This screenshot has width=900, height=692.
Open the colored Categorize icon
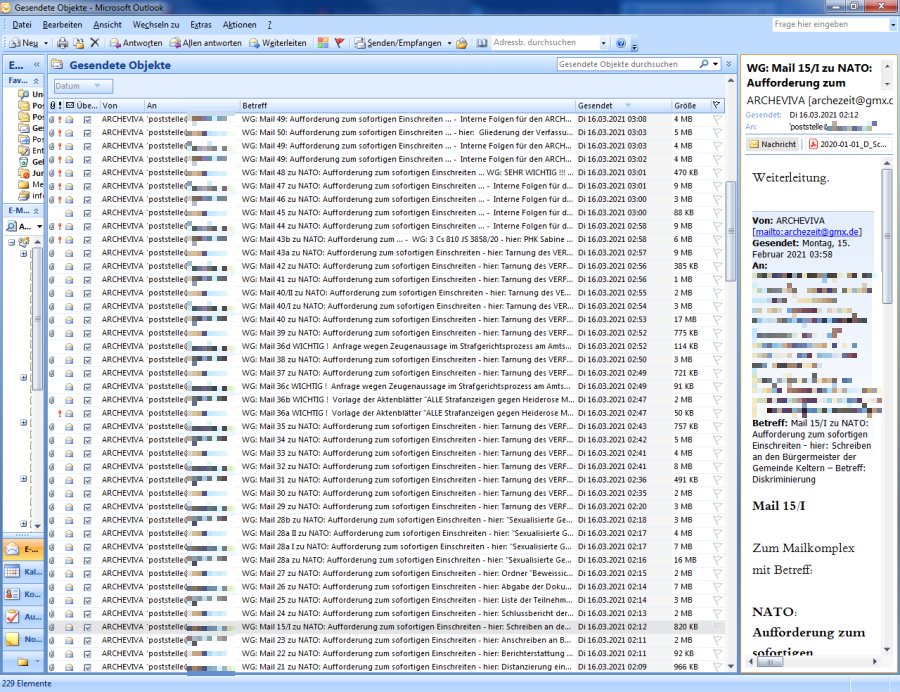[x=323, y=43]
